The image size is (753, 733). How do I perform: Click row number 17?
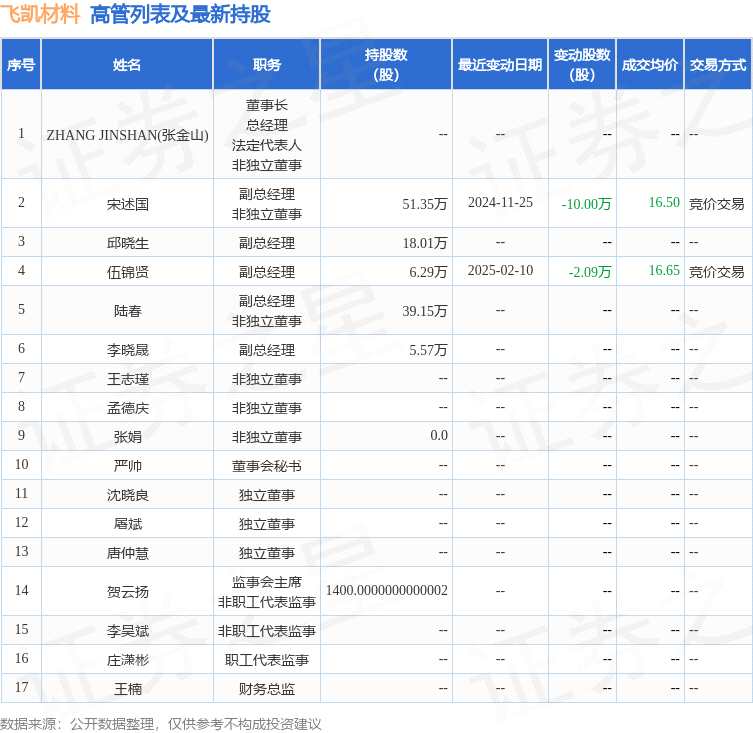(21, 687)
